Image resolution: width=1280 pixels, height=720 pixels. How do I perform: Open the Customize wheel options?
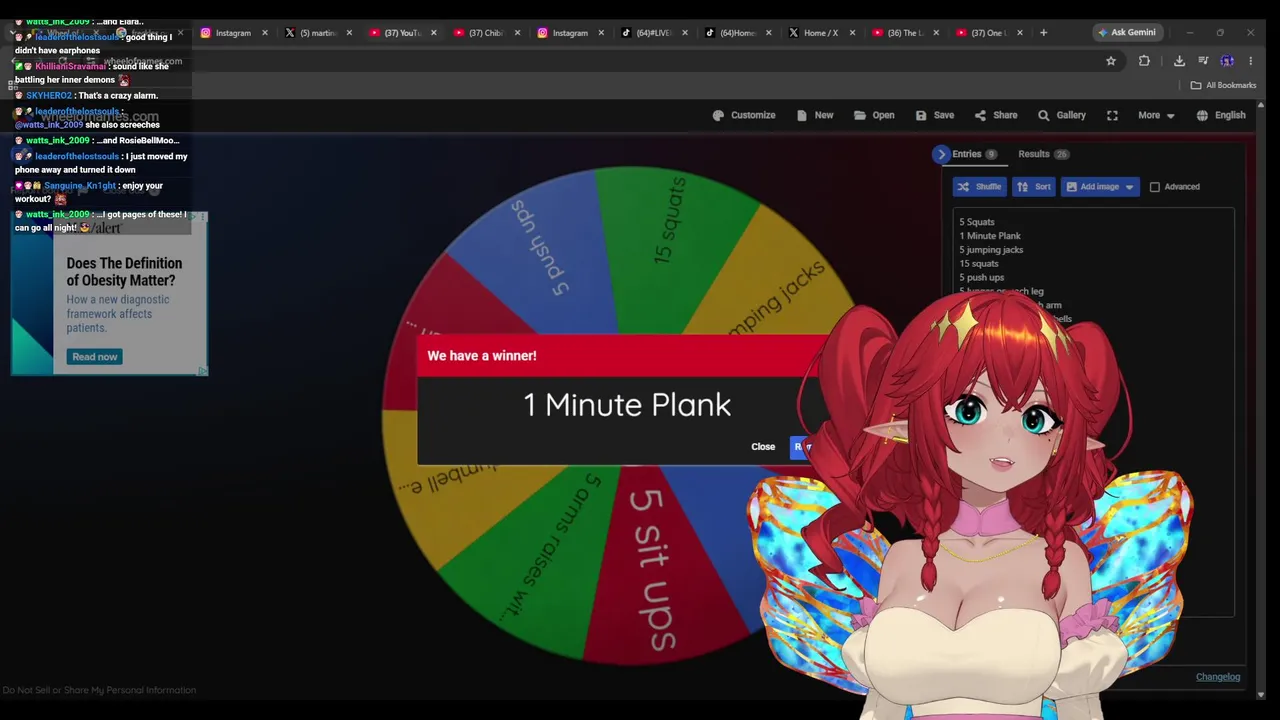(x=743, y=115)
